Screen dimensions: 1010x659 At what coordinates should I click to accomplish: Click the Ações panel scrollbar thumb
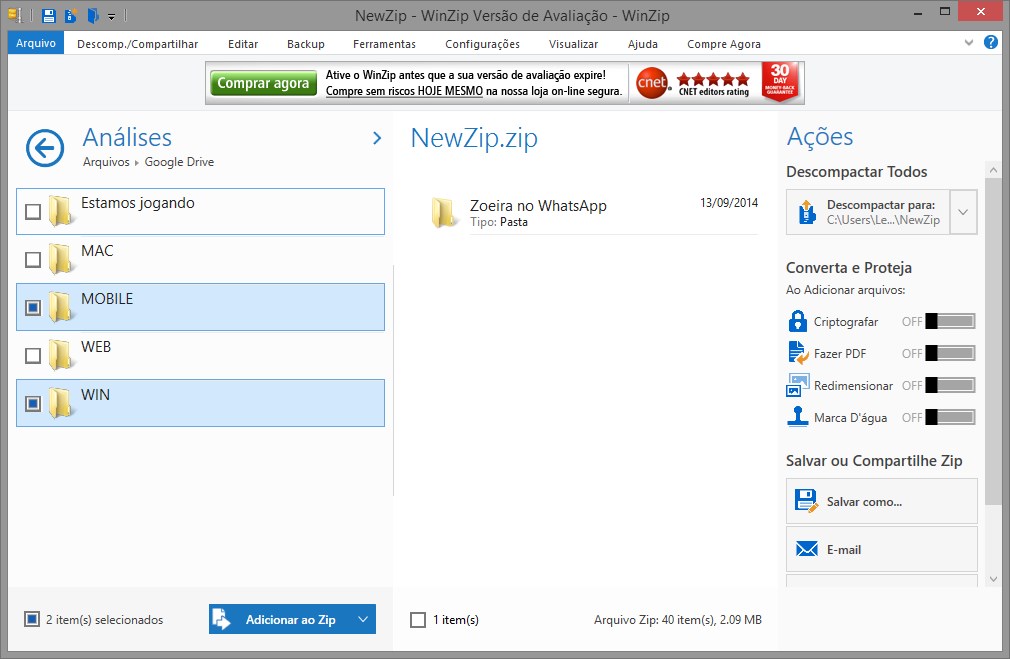[x=993, y=341]
